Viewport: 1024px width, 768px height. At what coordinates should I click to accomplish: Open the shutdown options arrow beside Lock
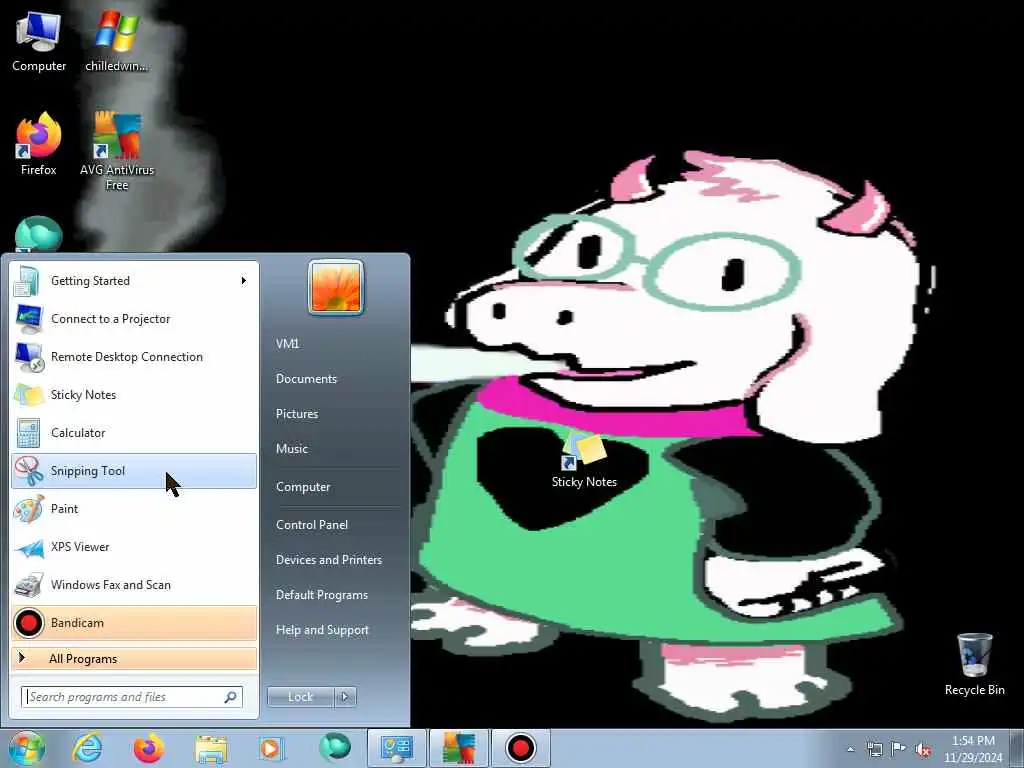click(x=345, y=697)
